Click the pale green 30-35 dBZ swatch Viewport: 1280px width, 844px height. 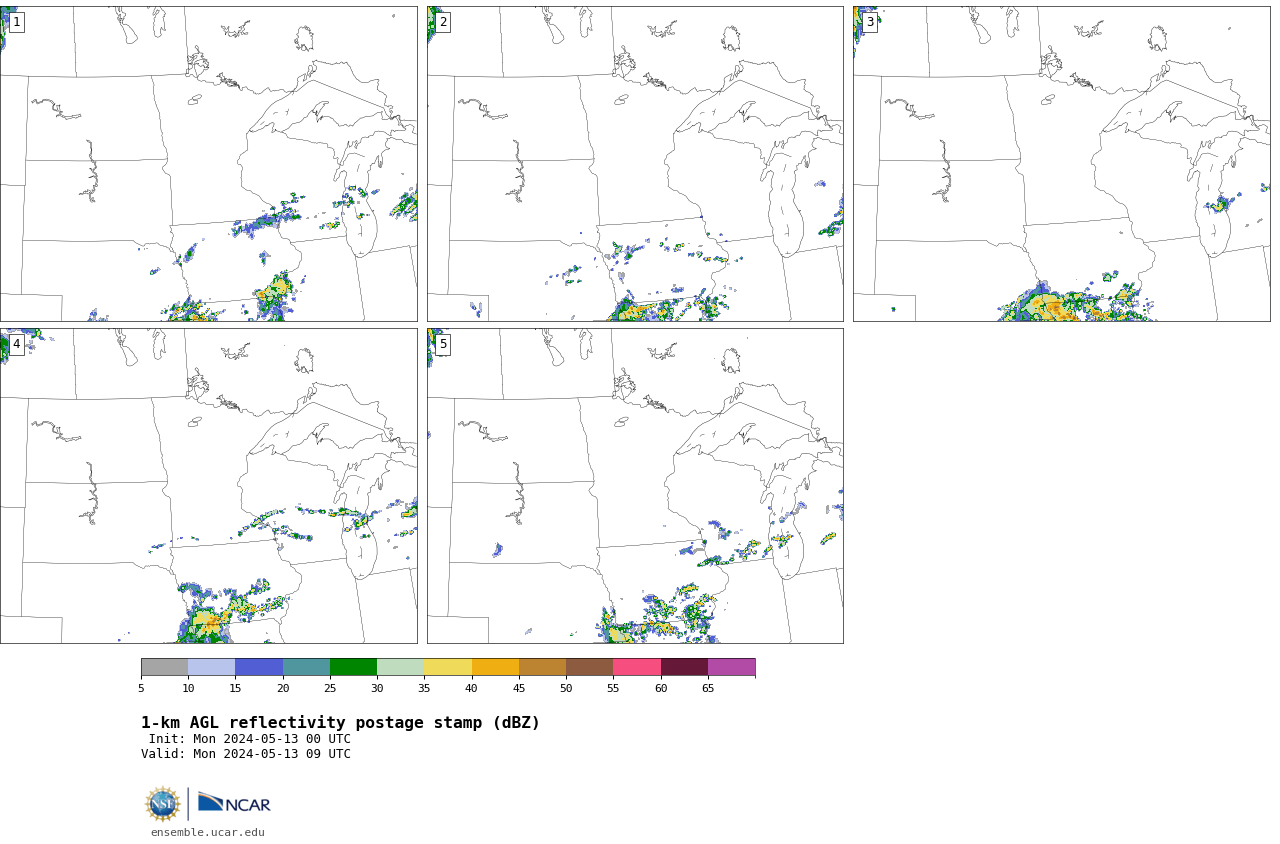[x=400, y=667]
